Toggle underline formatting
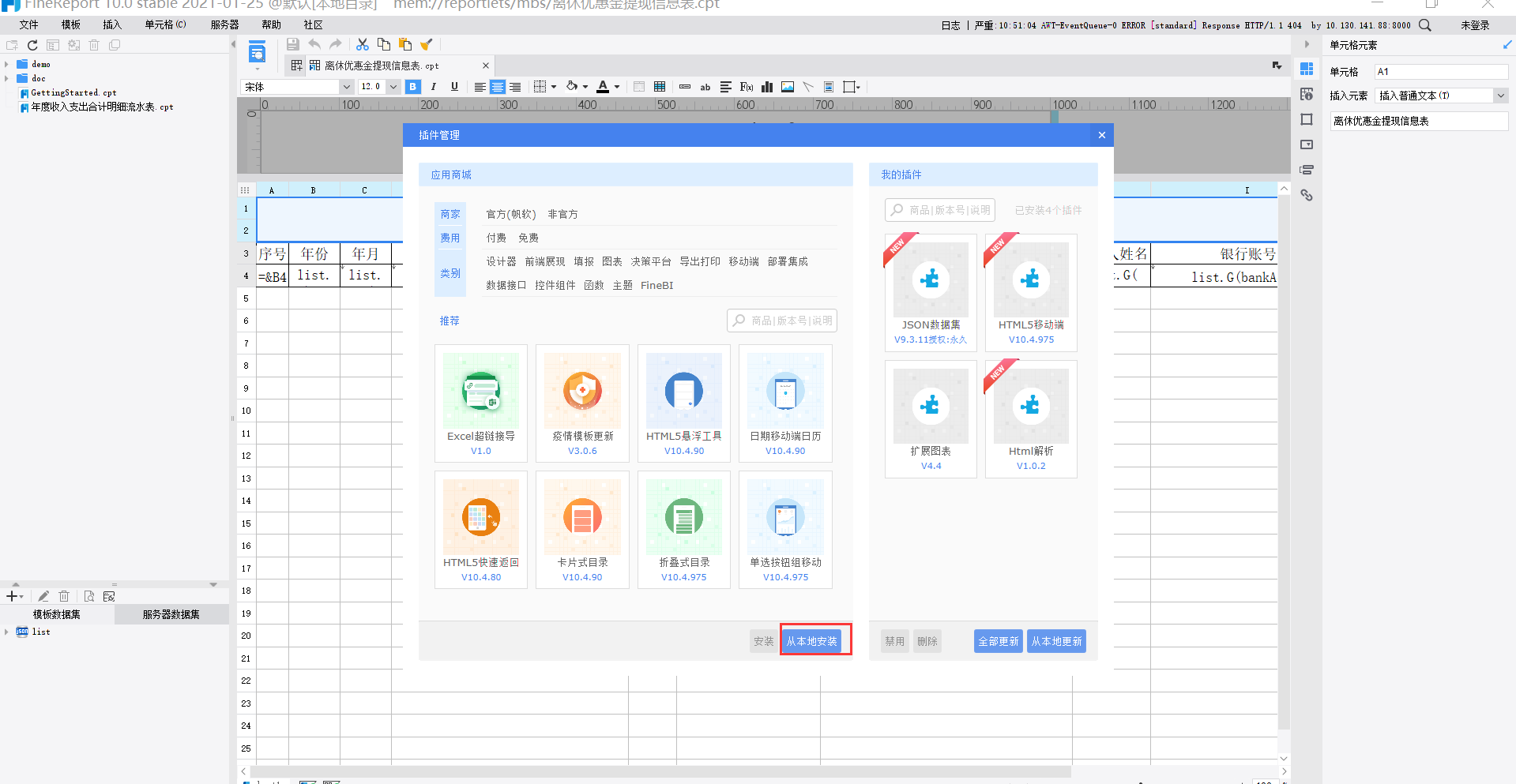1516x784 pixels. click(x=454, y=87)
